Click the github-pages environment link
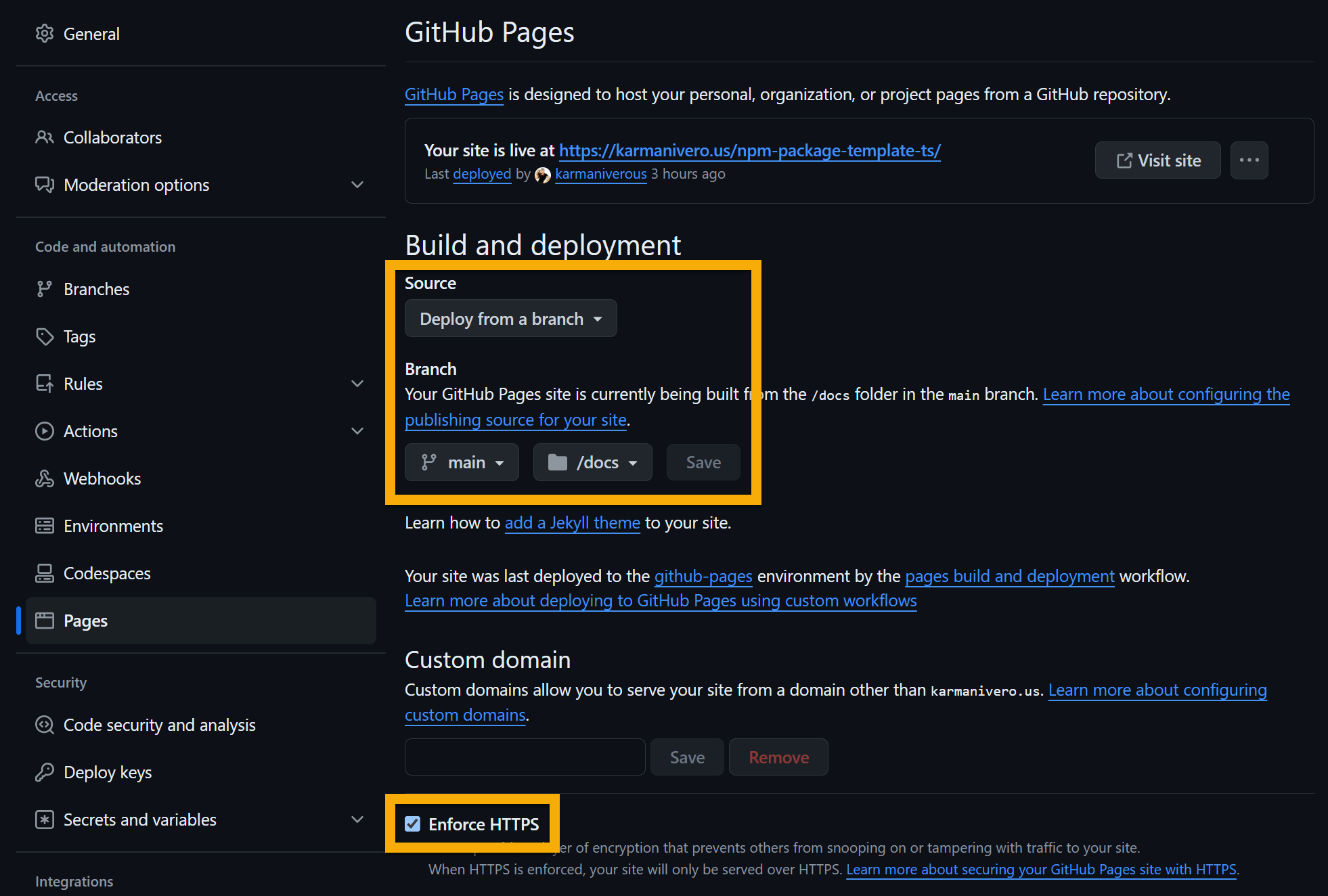 (x=703, y=576)
